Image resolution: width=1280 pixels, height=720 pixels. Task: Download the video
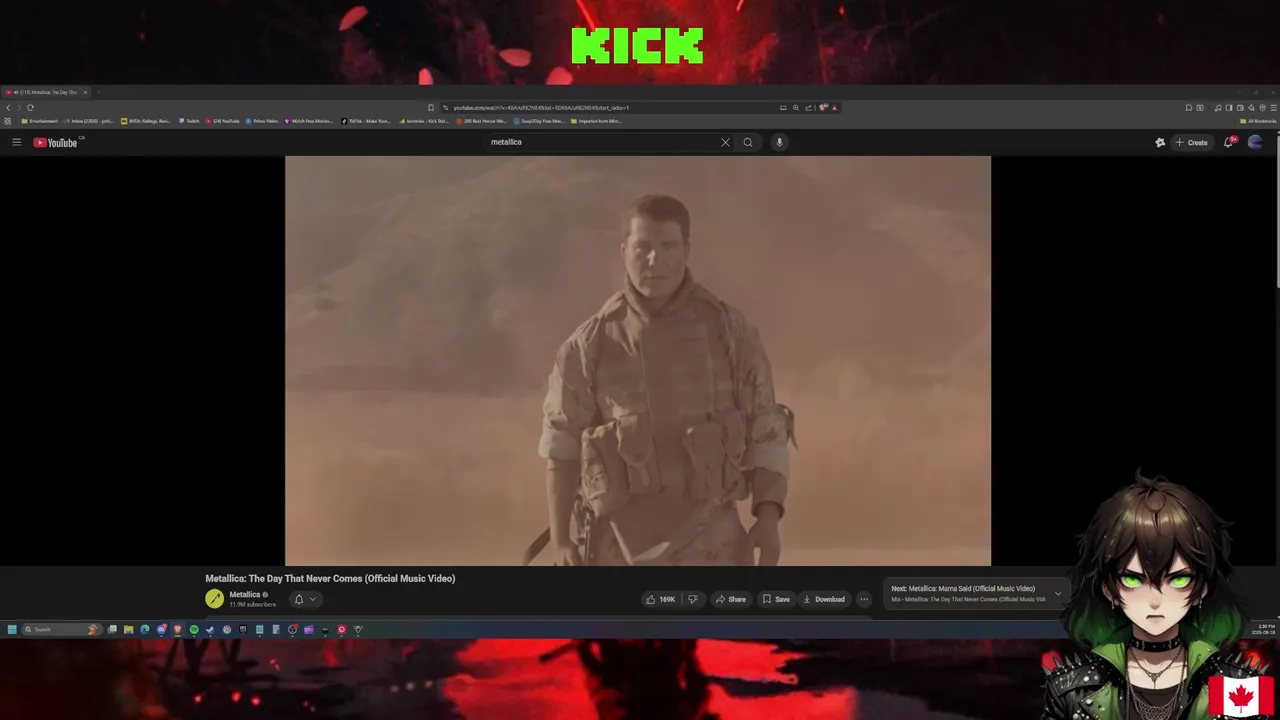(x=824, y=599)
